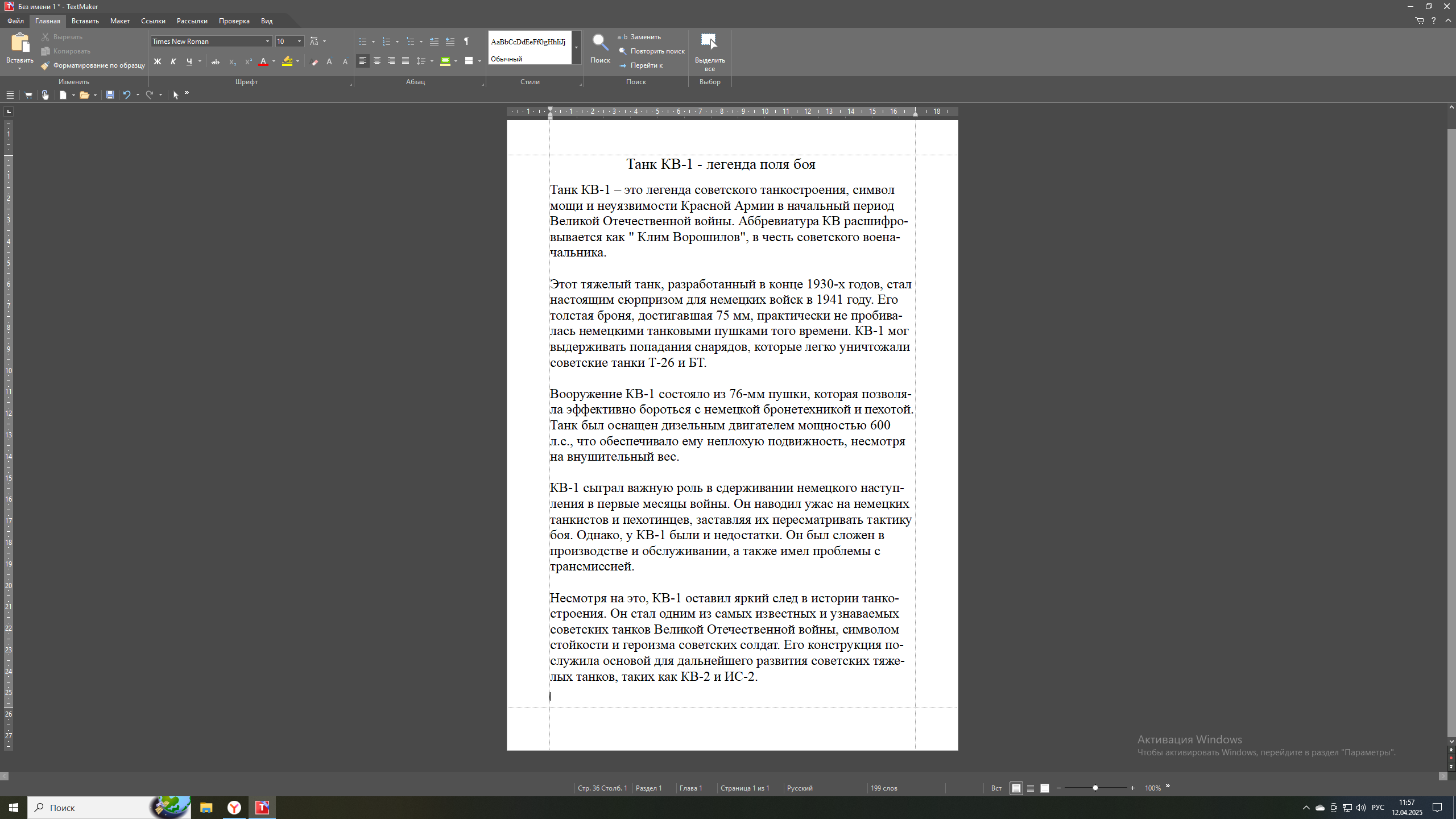Open the Times New Roman font dropdown
Screen dimensions: 1456x819
click(x=268, y=42)
